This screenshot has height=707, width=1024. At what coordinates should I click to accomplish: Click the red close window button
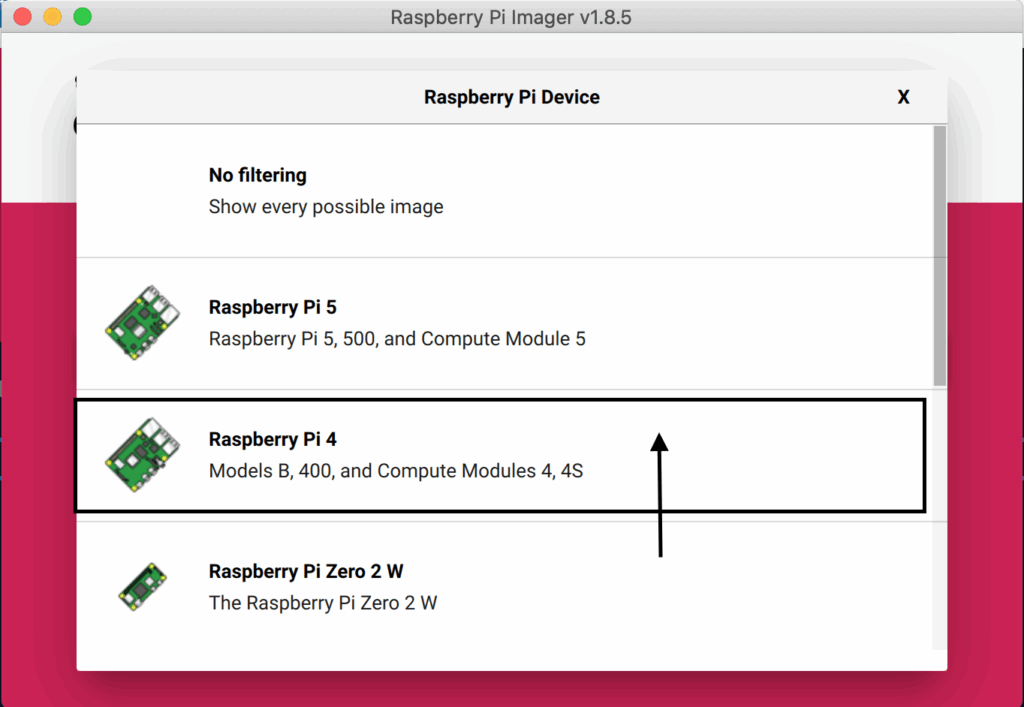[x=23, y=16]
